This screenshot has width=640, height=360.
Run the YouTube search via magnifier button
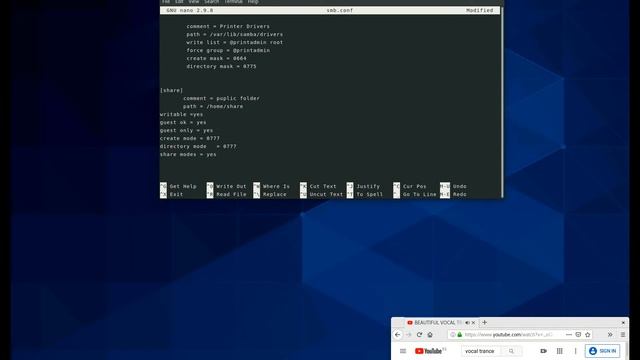tap(511, 351)
